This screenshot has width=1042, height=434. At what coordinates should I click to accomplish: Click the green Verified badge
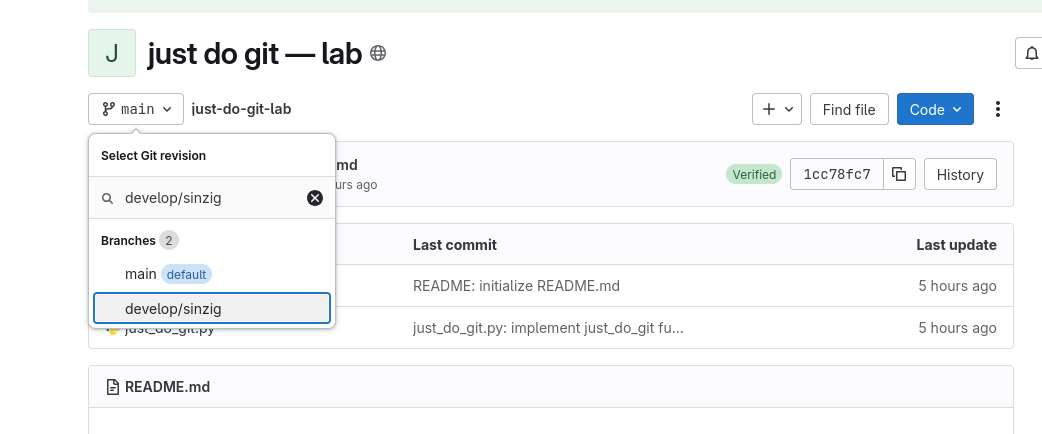tap(754, 175)
